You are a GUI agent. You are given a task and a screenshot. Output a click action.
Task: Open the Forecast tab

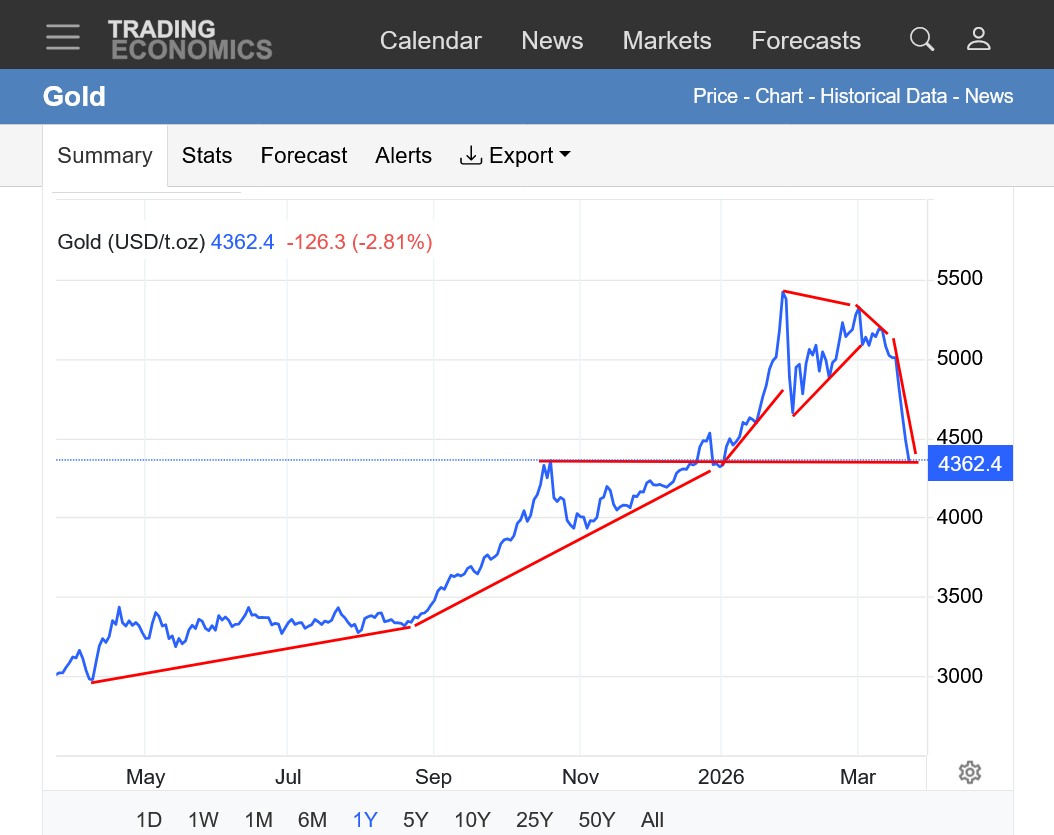[x=304, y=156]
